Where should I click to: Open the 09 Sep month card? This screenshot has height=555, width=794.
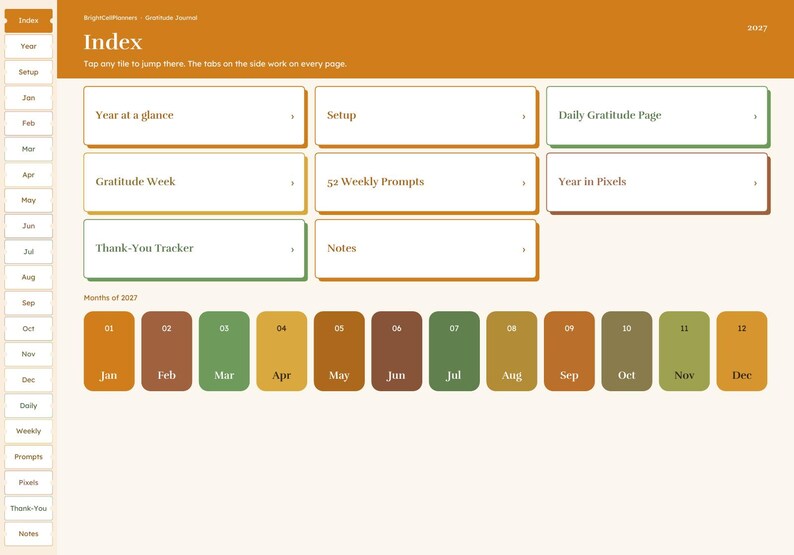click(569, 351)
